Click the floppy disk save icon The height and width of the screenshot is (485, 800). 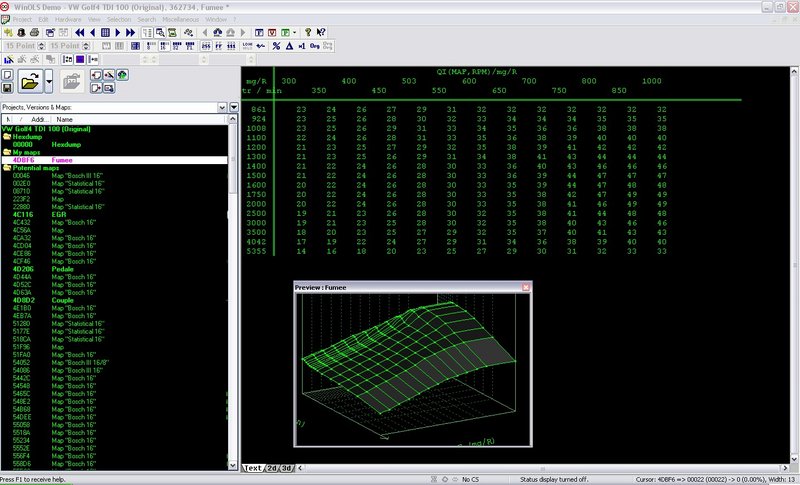(7, 88)
